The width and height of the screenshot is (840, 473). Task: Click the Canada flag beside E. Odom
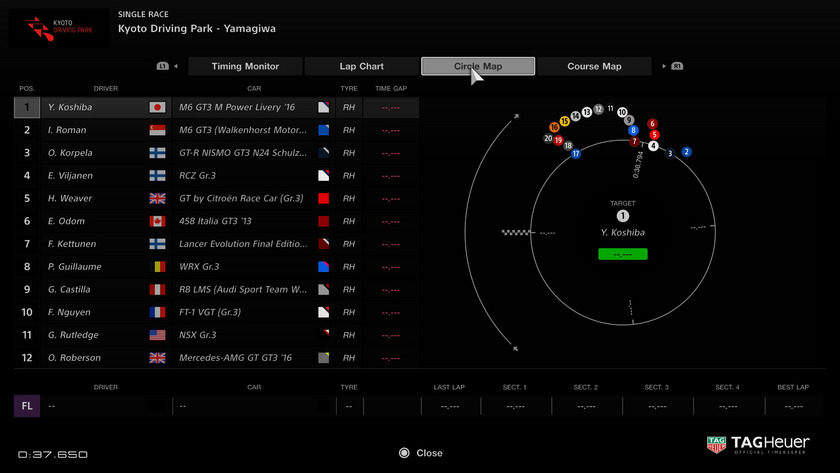coord(157,222)
